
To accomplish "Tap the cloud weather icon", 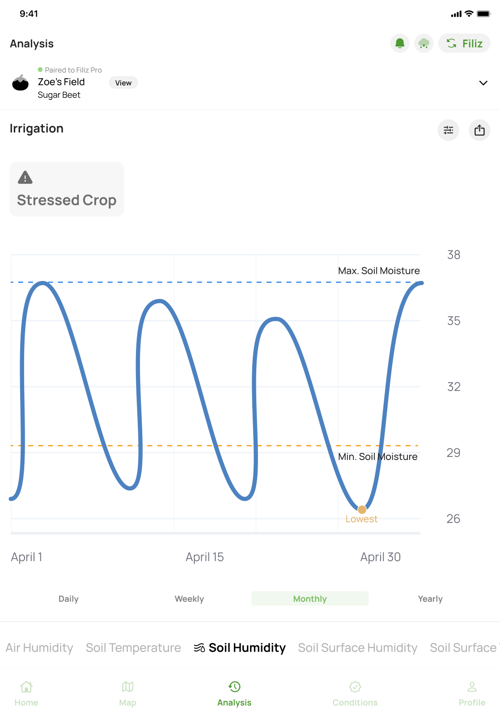I will click(x=424, y=43).
